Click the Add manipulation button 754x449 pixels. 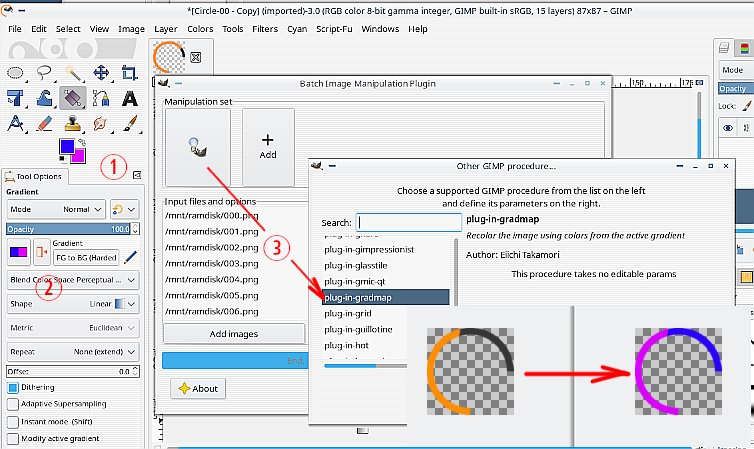click(268, 147)
